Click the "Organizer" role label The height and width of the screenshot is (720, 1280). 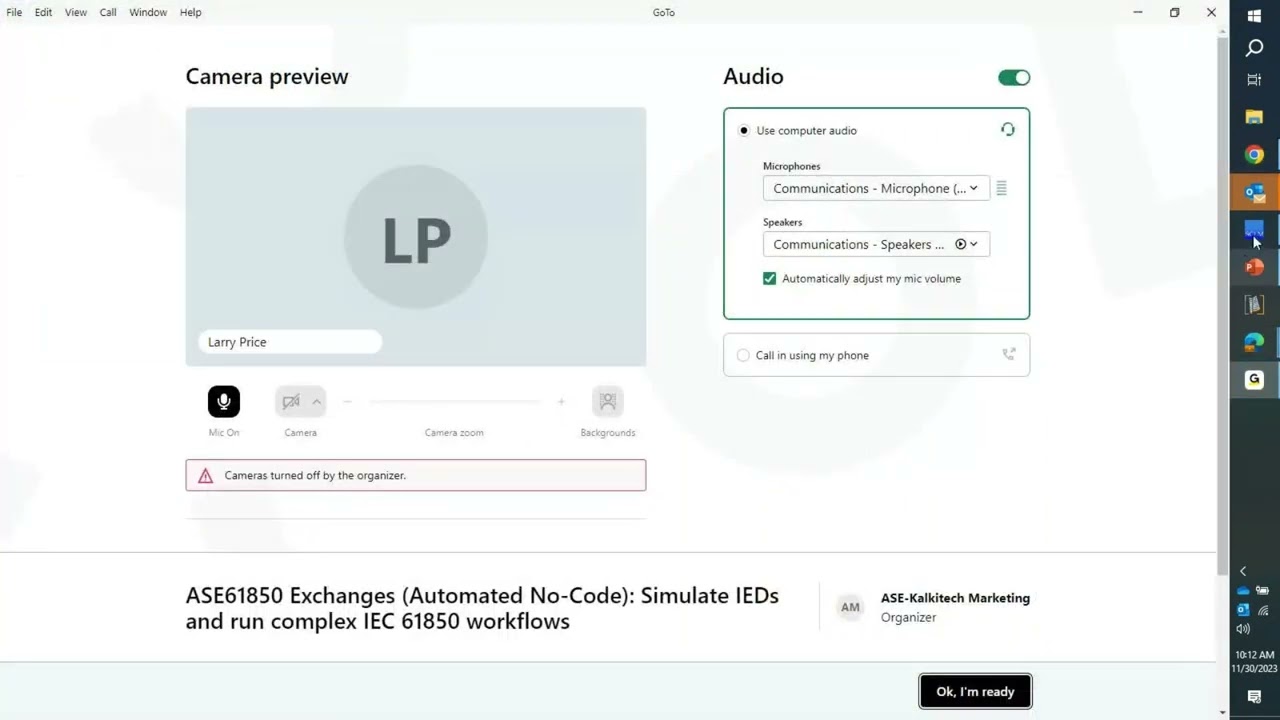pyautogui.click(x=908, y=617)
